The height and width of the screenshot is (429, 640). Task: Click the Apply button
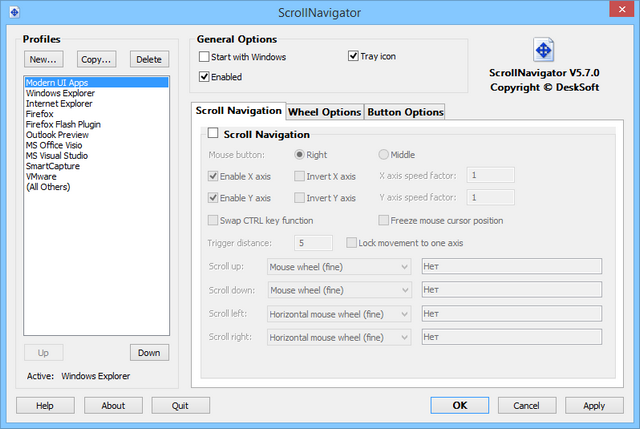594,406
